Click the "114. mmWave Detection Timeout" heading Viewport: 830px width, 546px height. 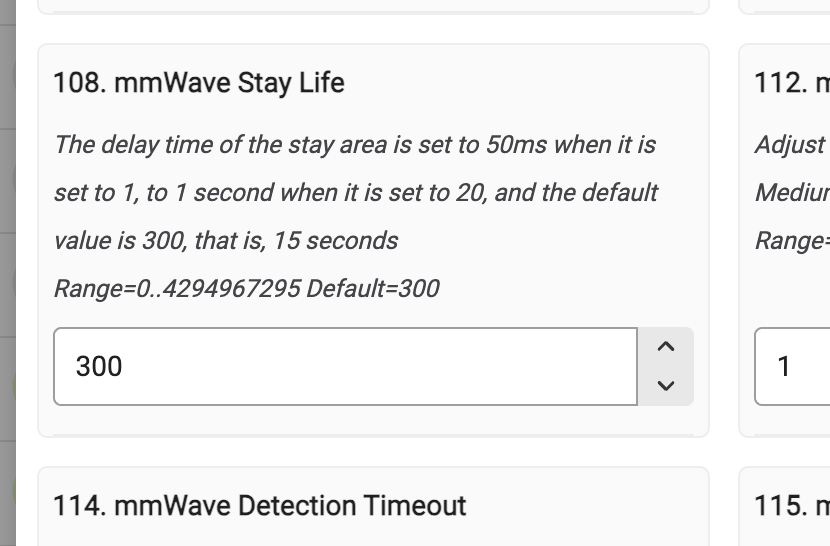pos(260,506)
